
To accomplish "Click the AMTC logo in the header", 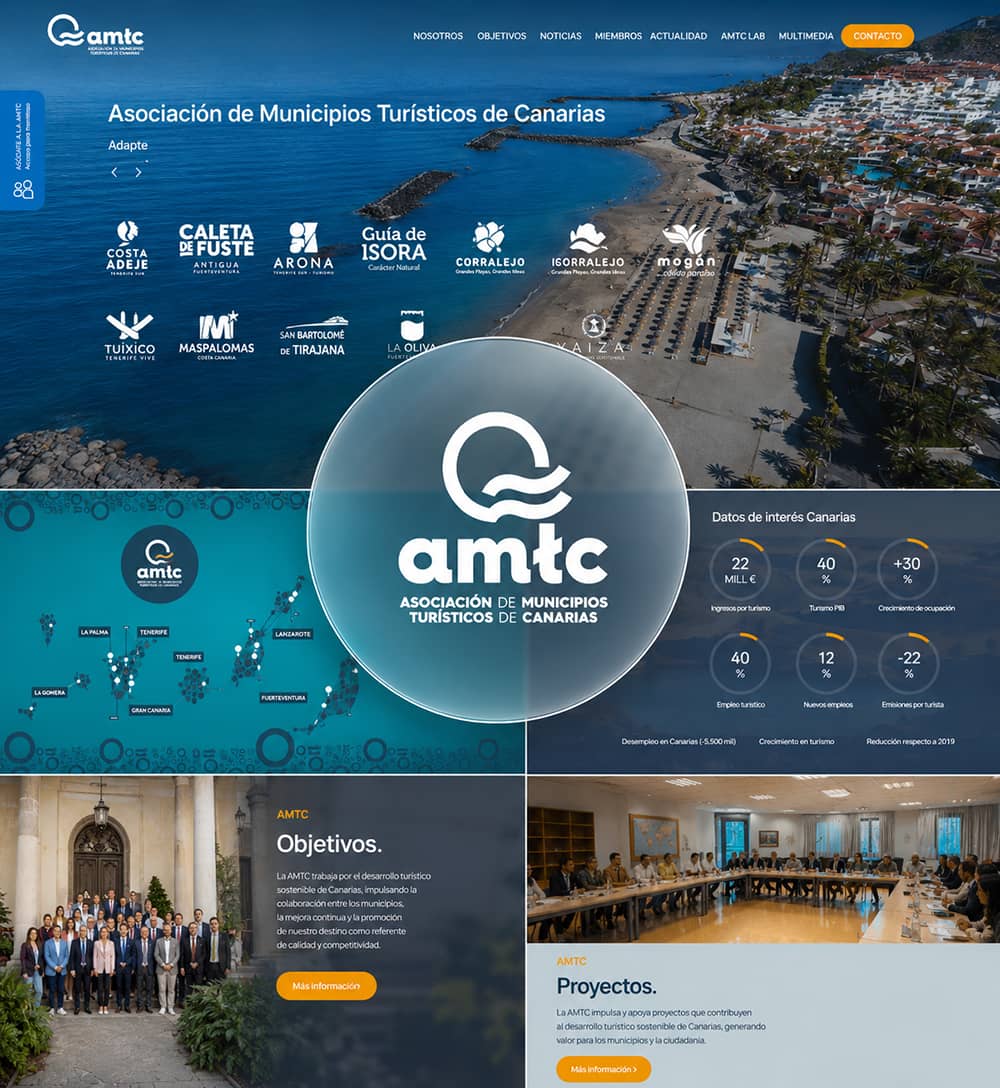I will 96,34.
